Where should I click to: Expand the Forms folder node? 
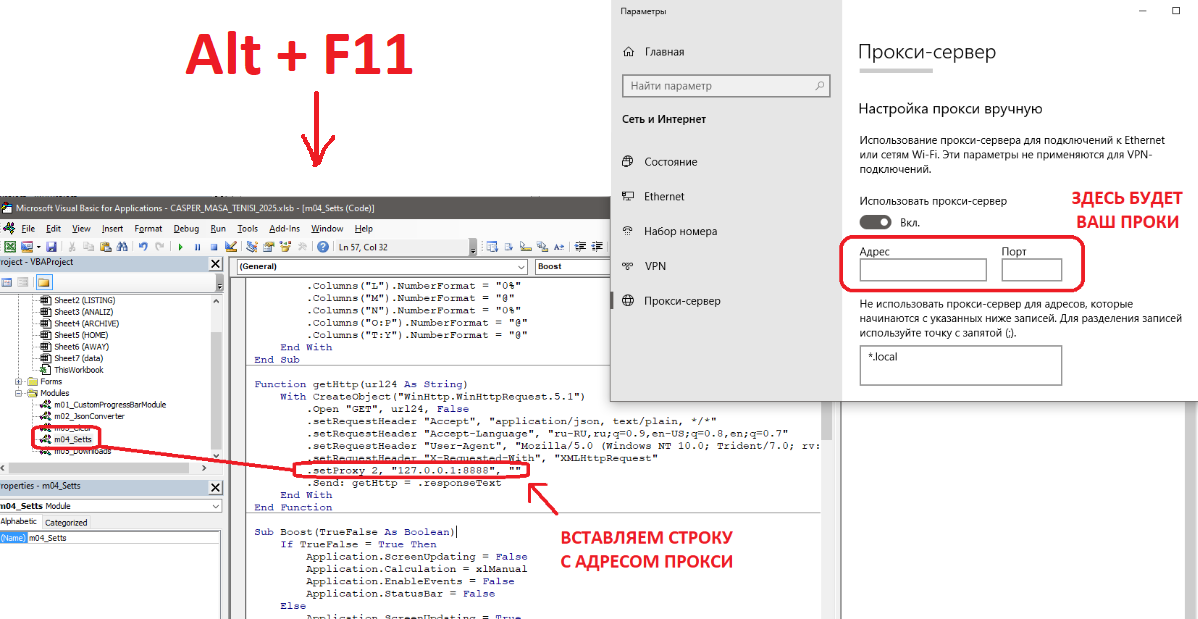point(19,381)
